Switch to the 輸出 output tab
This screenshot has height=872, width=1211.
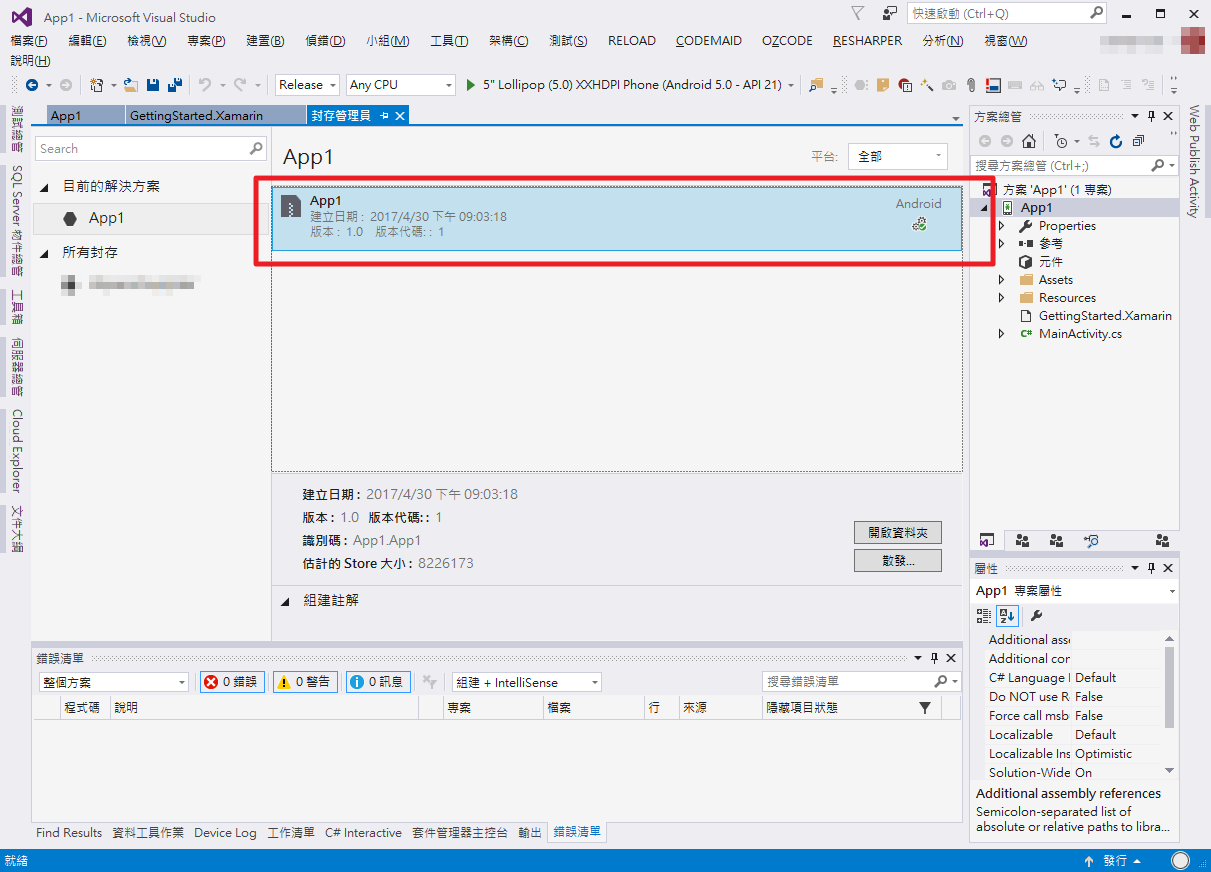[x=530, y=832]
